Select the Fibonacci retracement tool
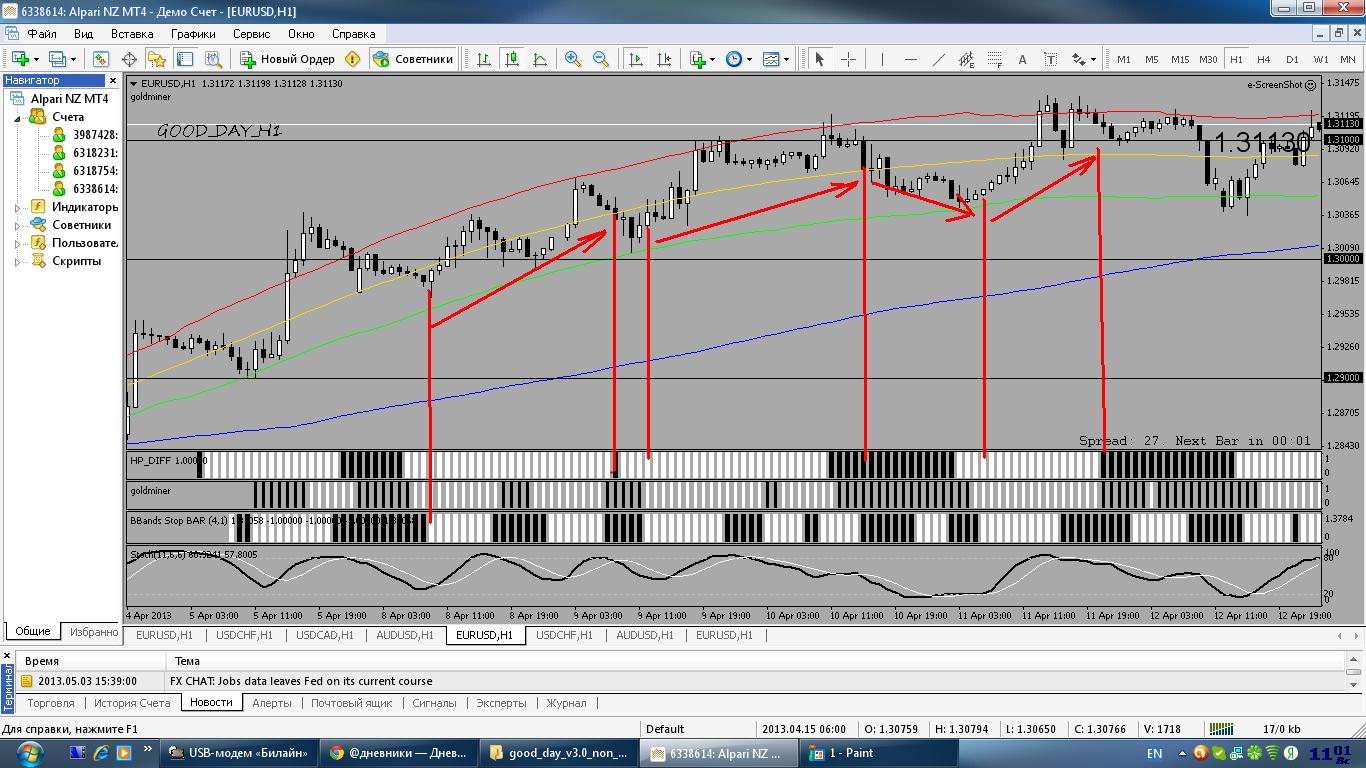Viewport: 1366px width, 768px height. pos(995,59)
